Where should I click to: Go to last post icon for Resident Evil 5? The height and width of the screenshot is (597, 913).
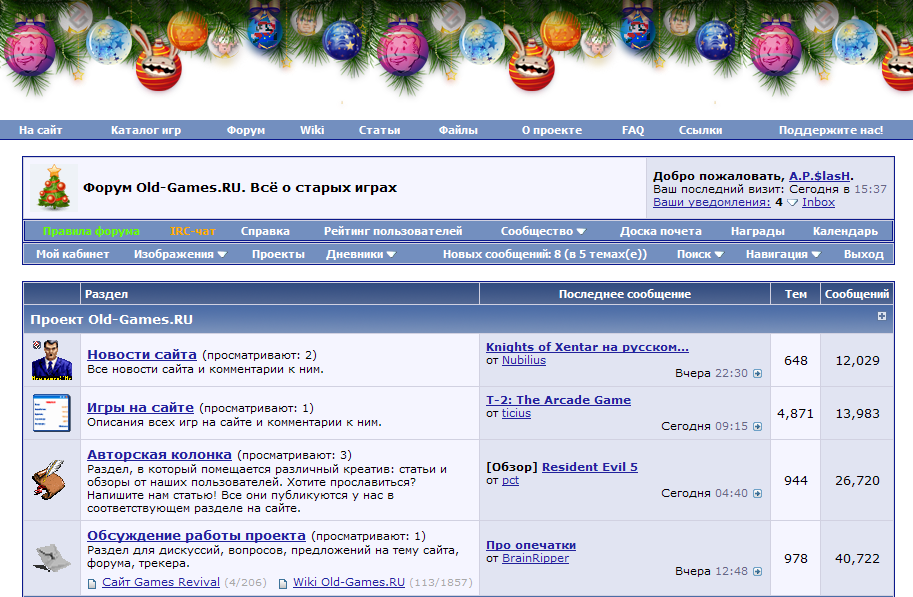pos(757,493)
